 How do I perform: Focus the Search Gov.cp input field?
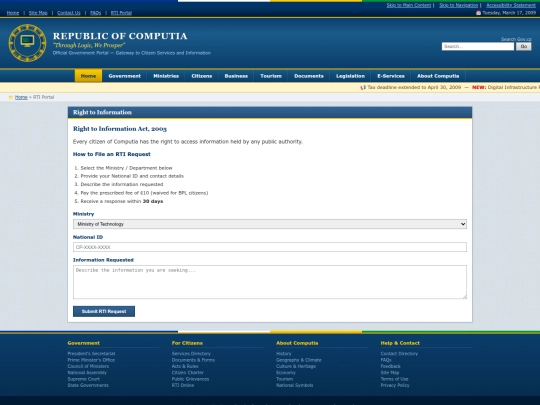[x=478, y=46]
